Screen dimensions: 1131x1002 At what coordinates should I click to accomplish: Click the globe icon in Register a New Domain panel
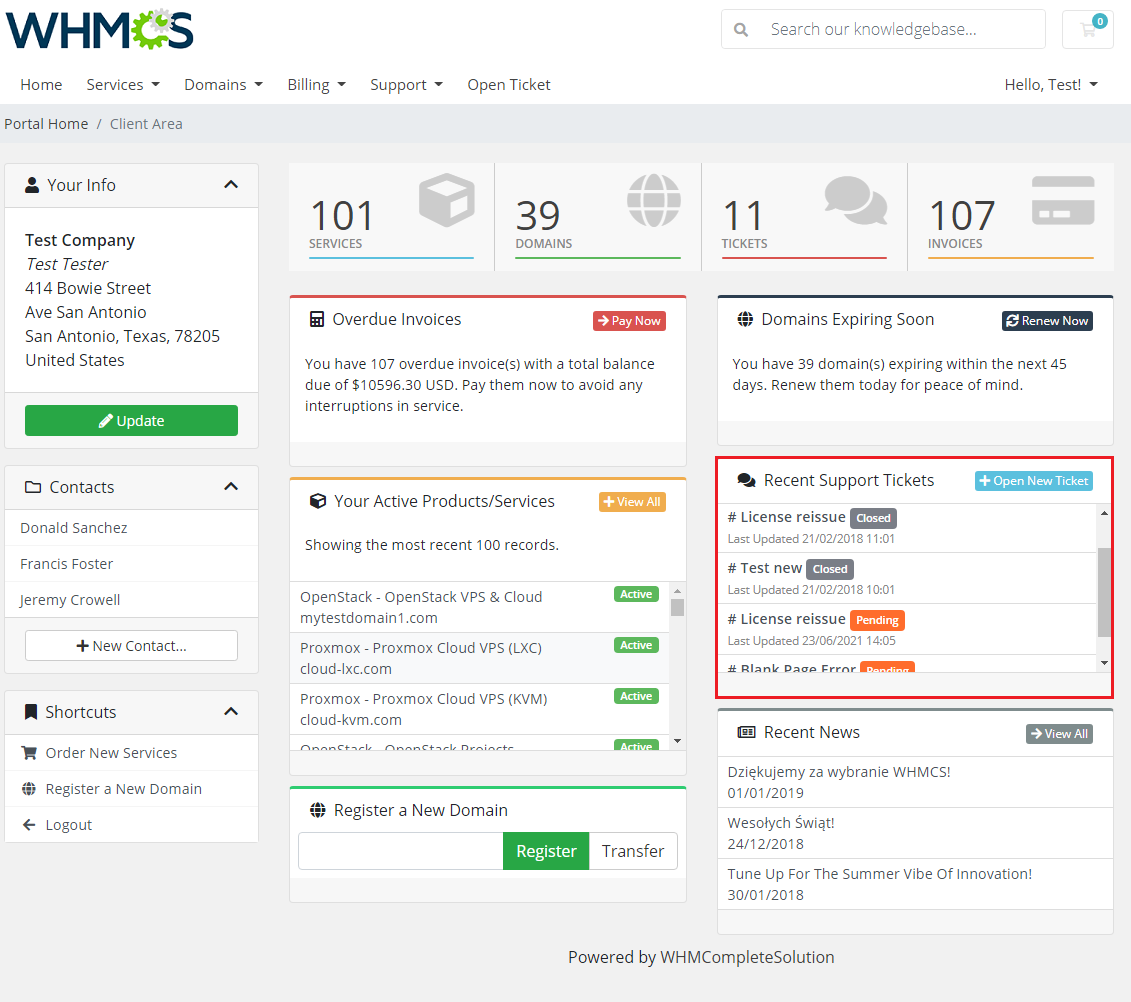[317, 810]
